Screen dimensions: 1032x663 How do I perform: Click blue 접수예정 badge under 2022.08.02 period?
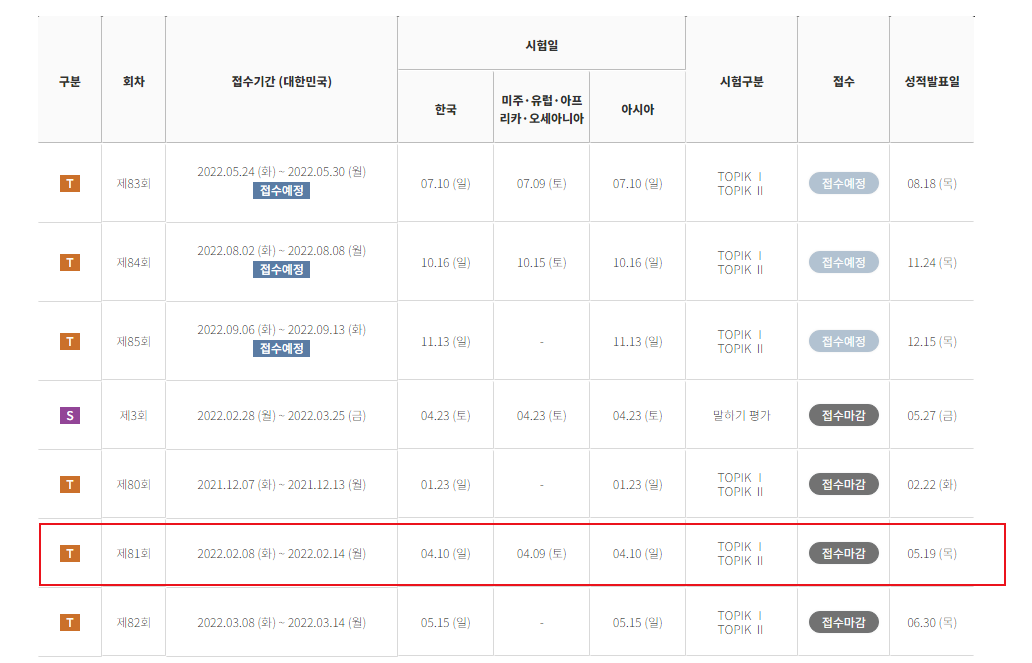[x=281, y=270]
